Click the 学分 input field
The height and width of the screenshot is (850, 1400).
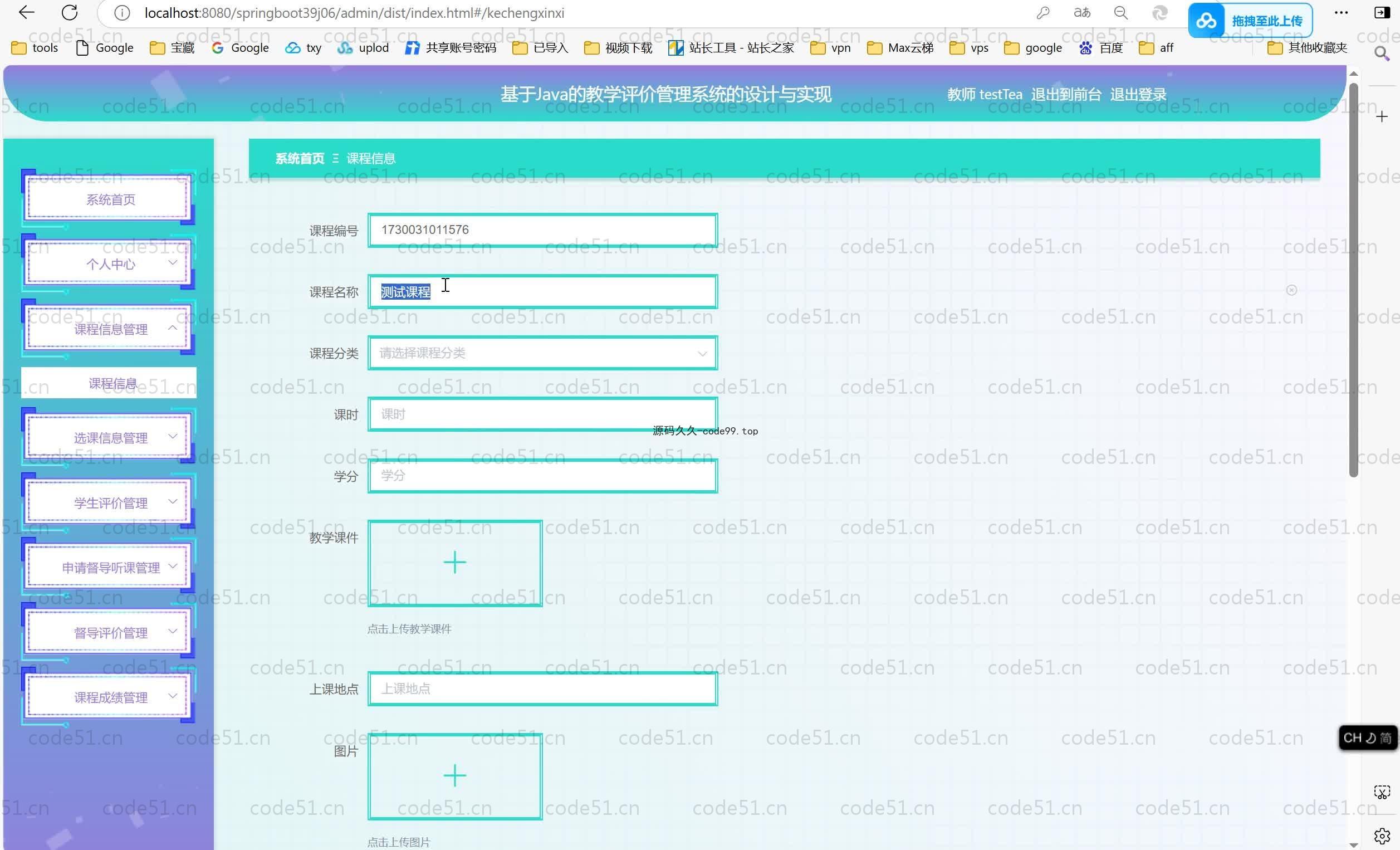(x=542, y=476)
